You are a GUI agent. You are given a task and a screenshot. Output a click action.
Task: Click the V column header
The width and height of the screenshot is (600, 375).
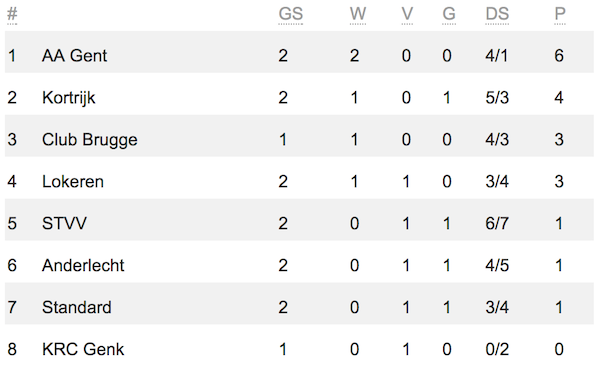(407, 15)
